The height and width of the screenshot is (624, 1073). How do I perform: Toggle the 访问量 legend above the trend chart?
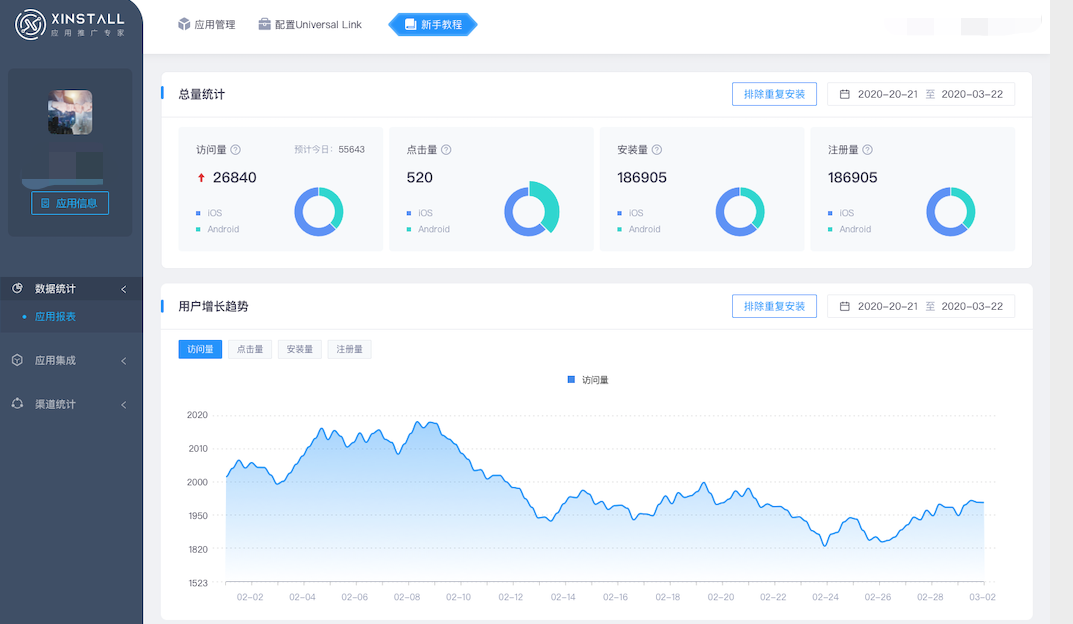tap(588, 379)
